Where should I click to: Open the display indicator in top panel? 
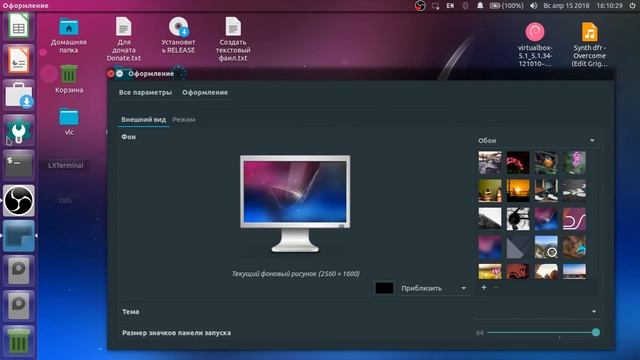pyautogui.click(x=436, y=6)
